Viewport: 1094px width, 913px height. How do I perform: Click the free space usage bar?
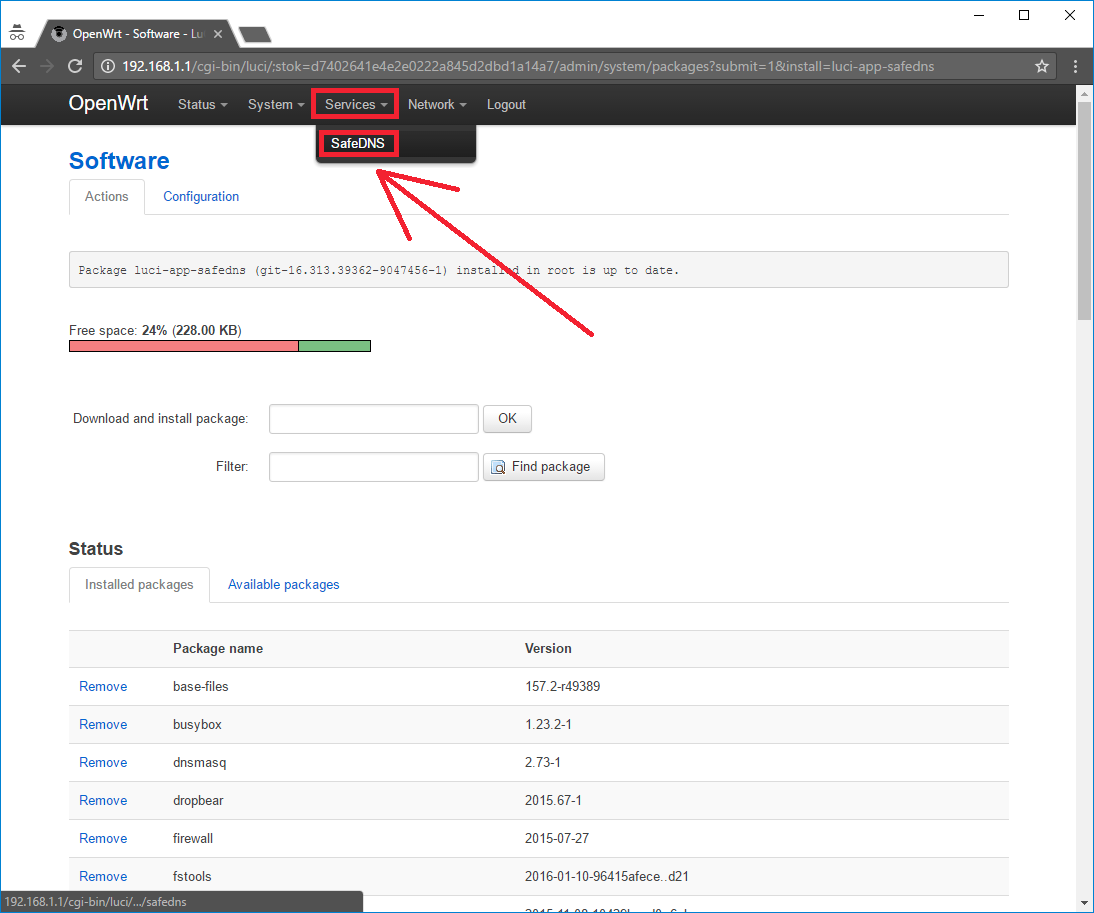tap(220, 346)
